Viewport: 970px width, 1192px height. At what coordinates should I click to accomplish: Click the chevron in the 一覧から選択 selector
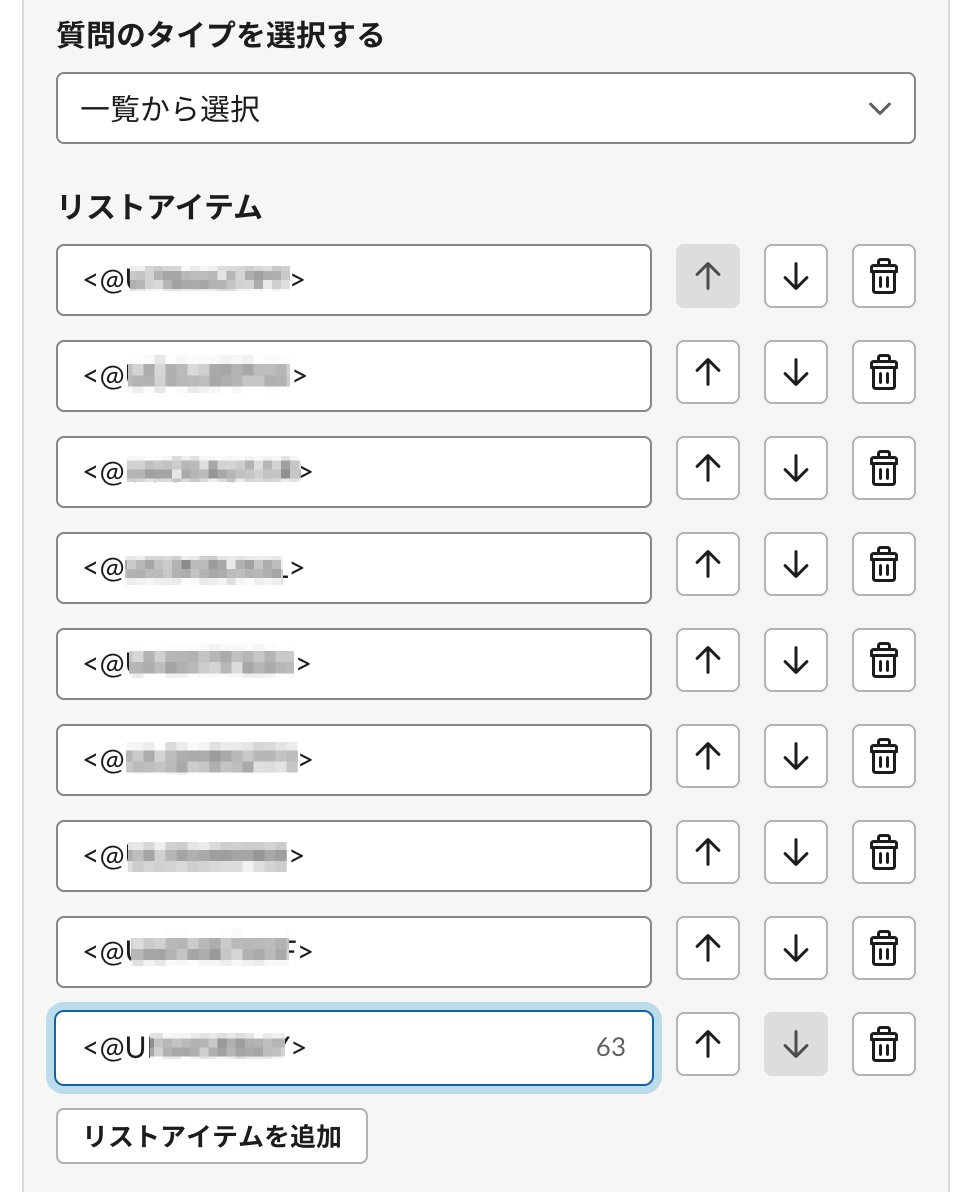tap(879, 108)
